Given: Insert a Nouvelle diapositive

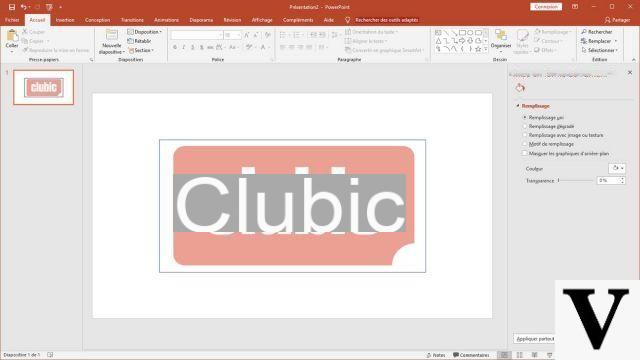Looking at the screenshot, I should point(111,41).
